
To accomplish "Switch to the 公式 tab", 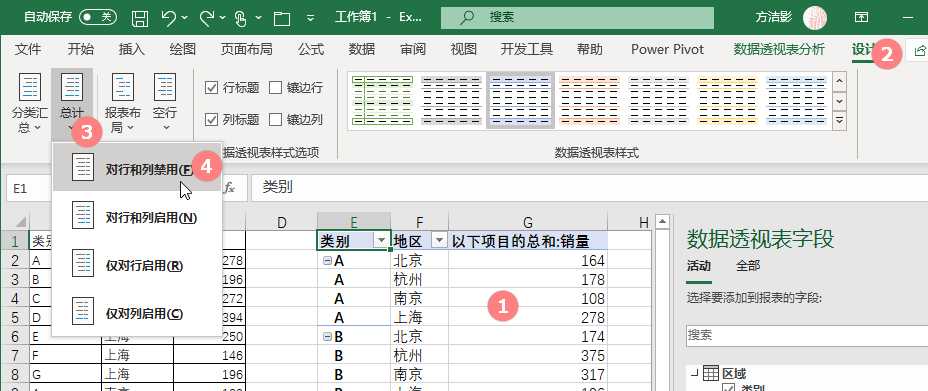I will point(311,50).
